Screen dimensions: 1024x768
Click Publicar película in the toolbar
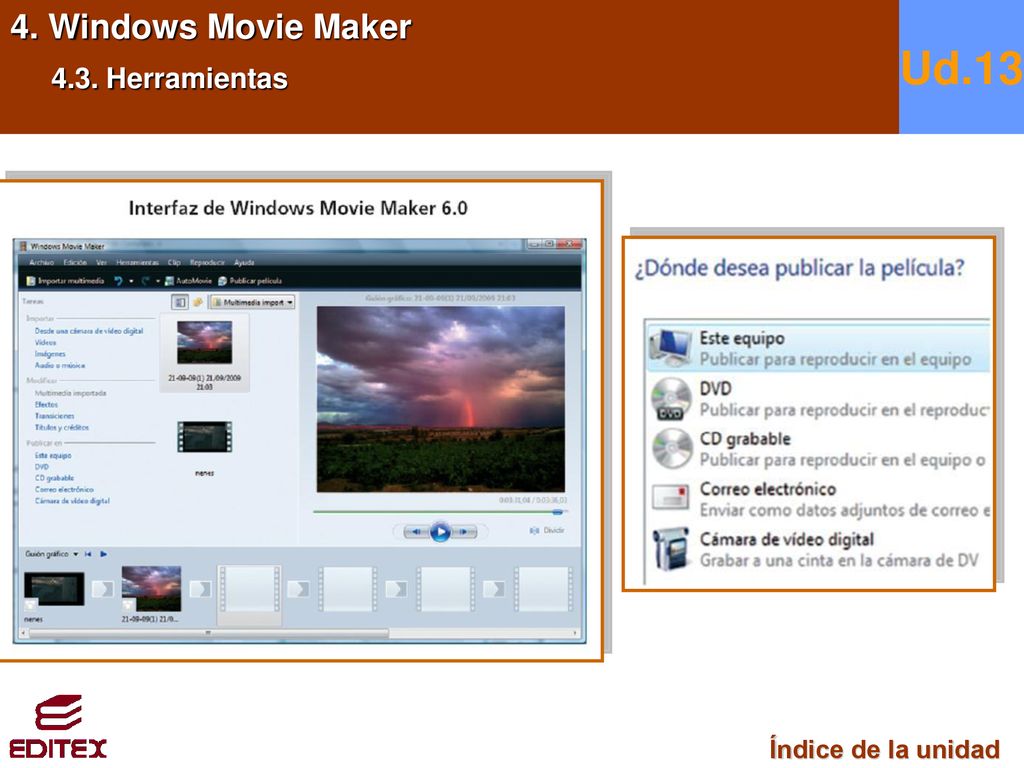click(x=249, y=281)
